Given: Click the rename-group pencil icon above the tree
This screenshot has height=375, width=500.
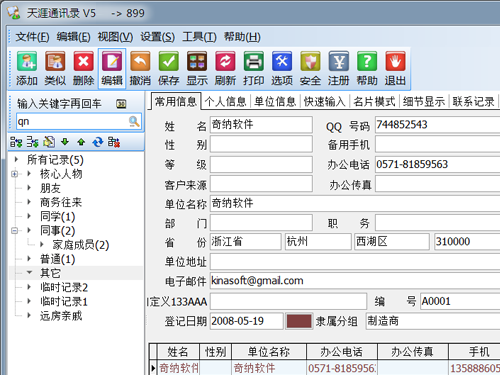Looking at the screenshot, I should 49,142.
